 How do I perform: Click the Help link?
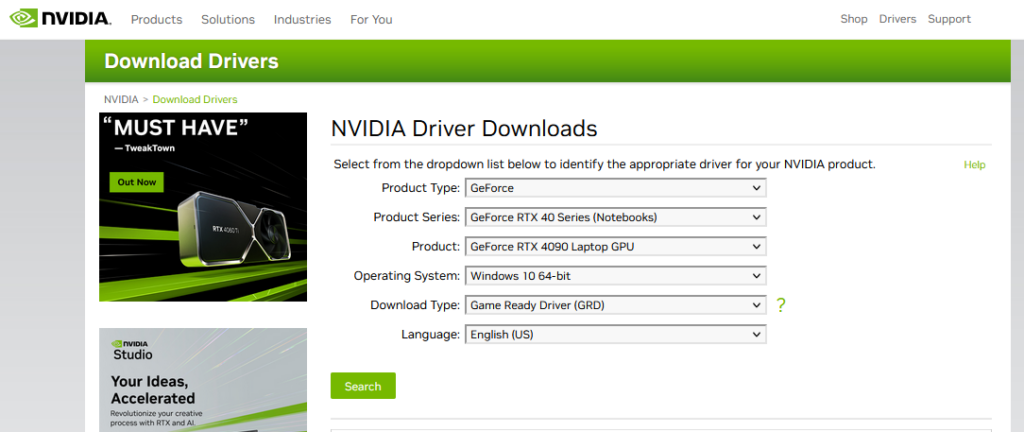coord(974,165)
